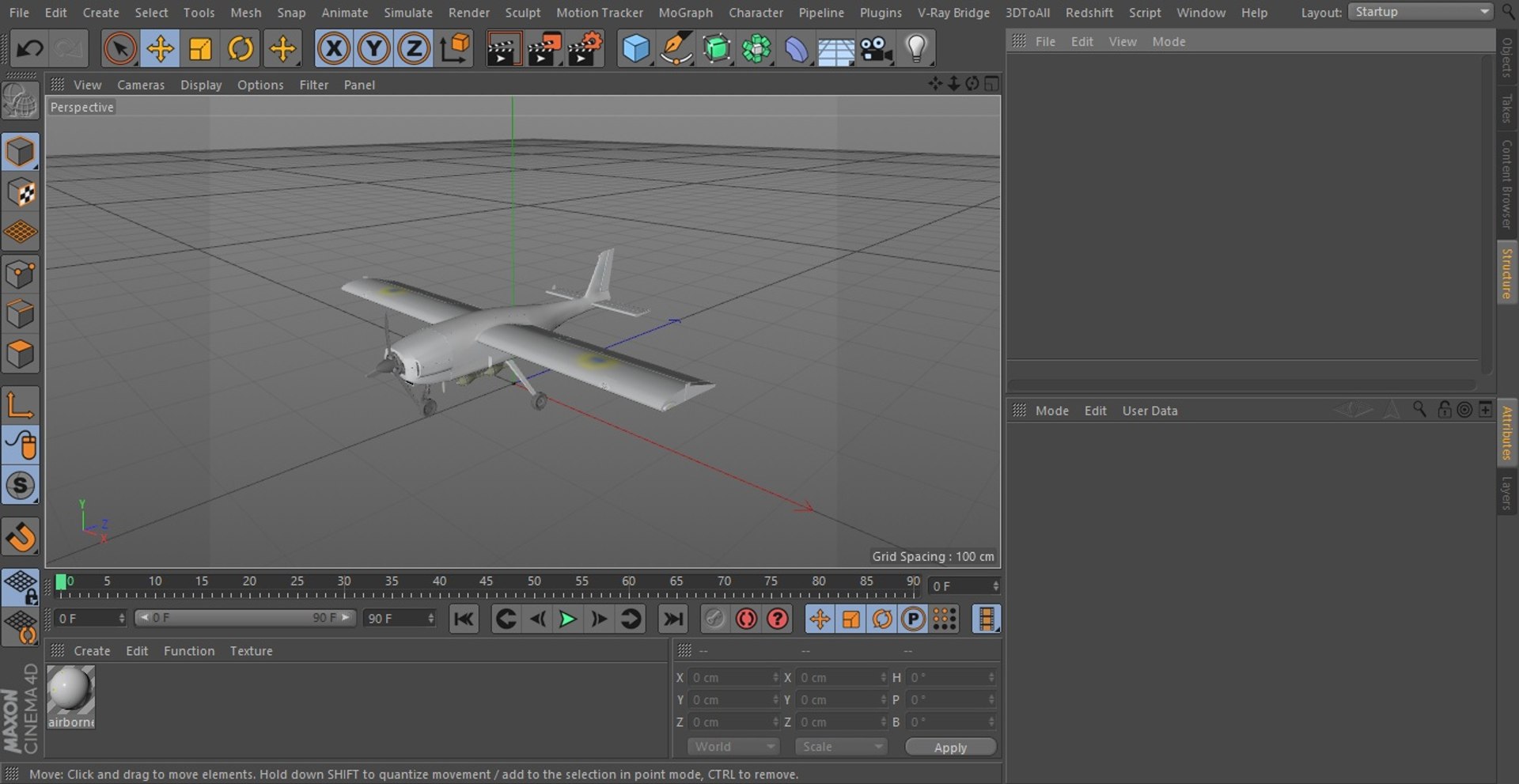The height and width of the screenshot is (784, 1519).
Task: Switch to Edges mode
Action: coord(21,314)
